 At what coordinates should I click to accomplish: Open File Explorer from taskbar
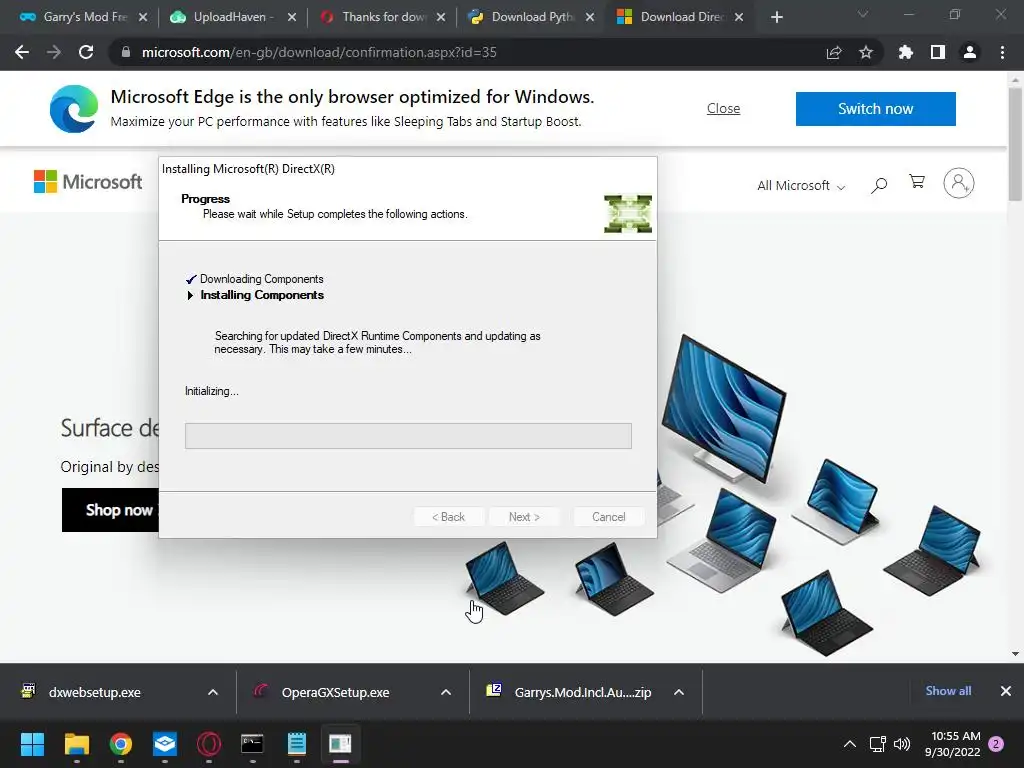tap(76, 744)
